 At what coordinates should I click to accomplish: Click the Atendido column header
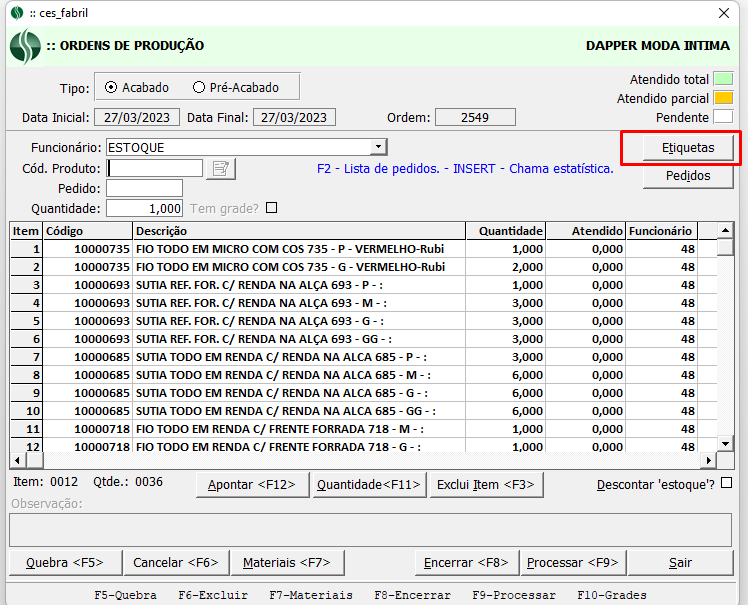click(x=586, y=231)
